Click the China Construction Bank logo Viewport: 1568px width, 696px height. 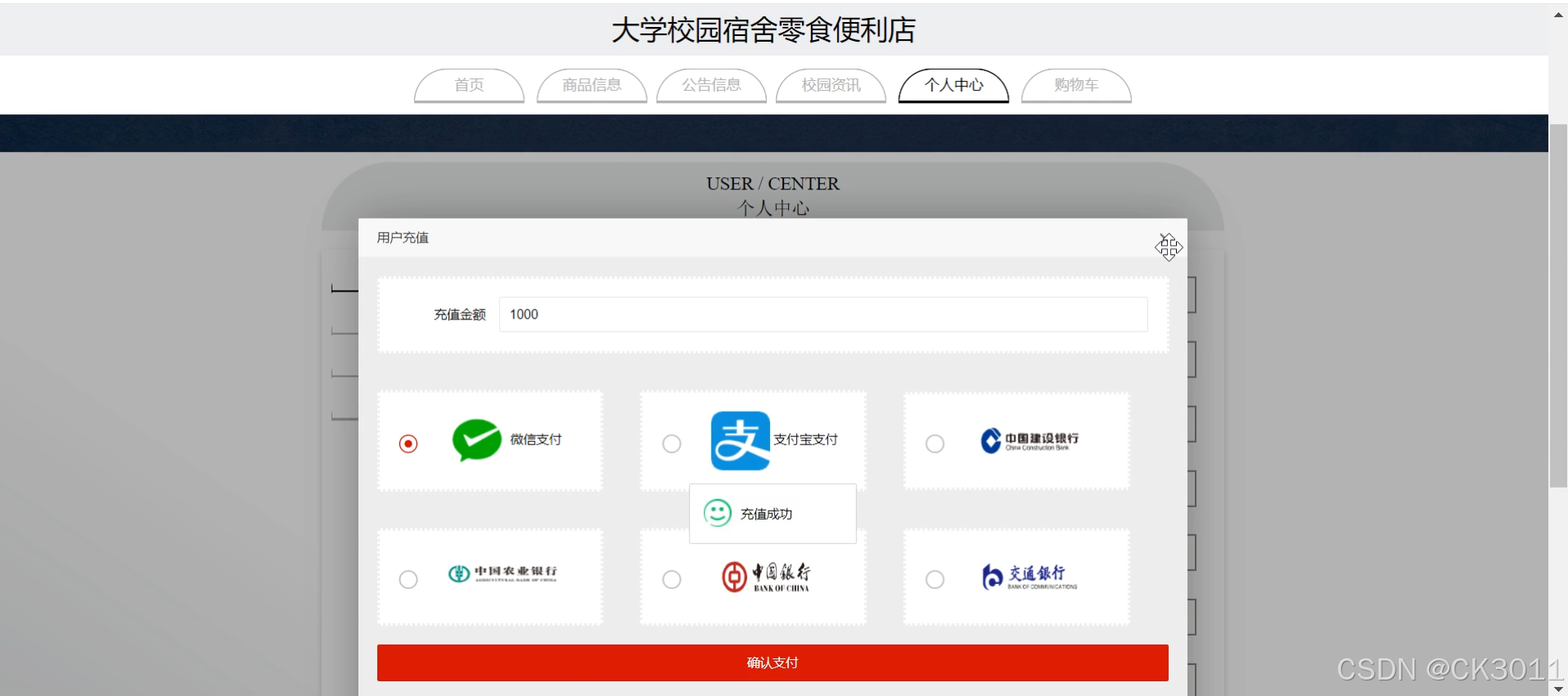tap(1029, 440)
